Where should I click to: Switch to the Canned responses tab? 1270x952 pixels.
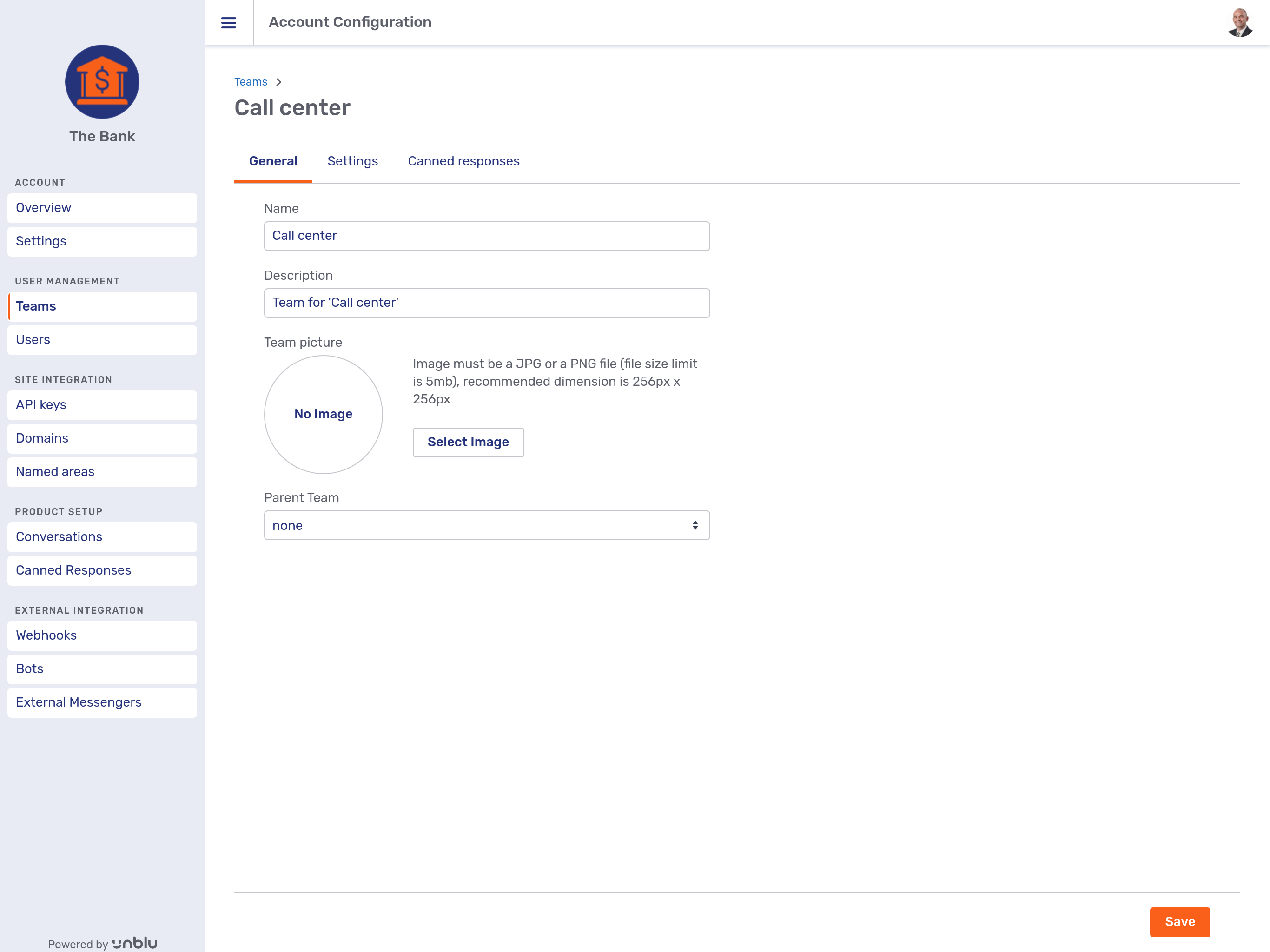click(463, 161)
